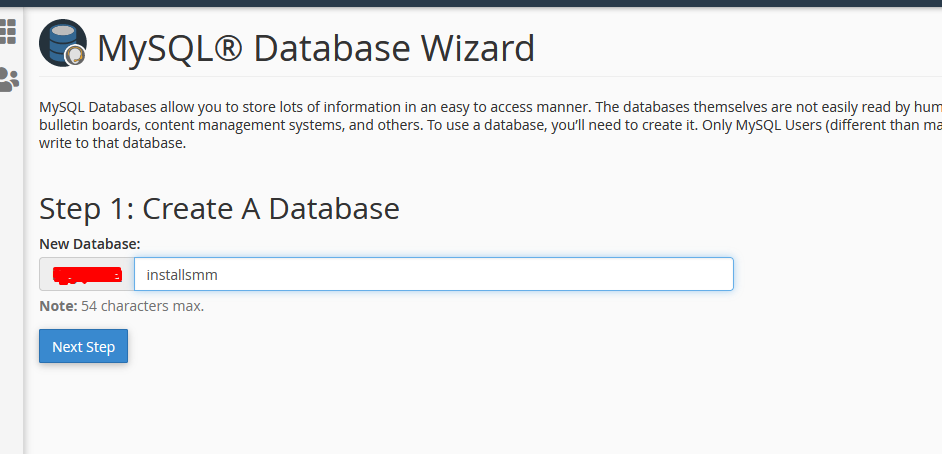The width and height of the screenshot is (942, 454).
Task: Click the bold "Note:" word below the field
Action: pyautogui.click(x=58, y=306)
